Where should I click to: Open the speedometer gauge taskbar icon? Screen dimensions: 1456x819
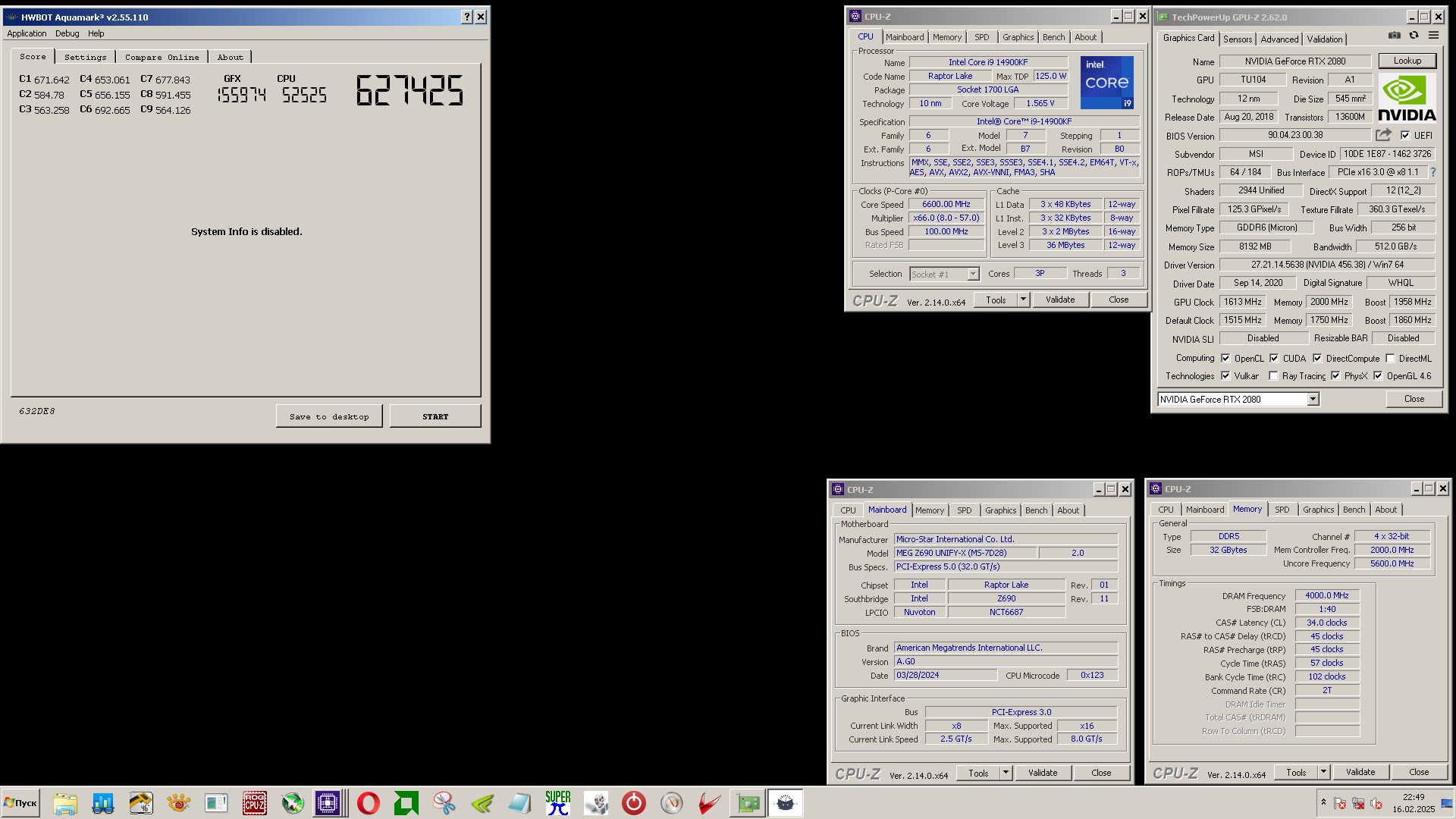click(671, 803)
